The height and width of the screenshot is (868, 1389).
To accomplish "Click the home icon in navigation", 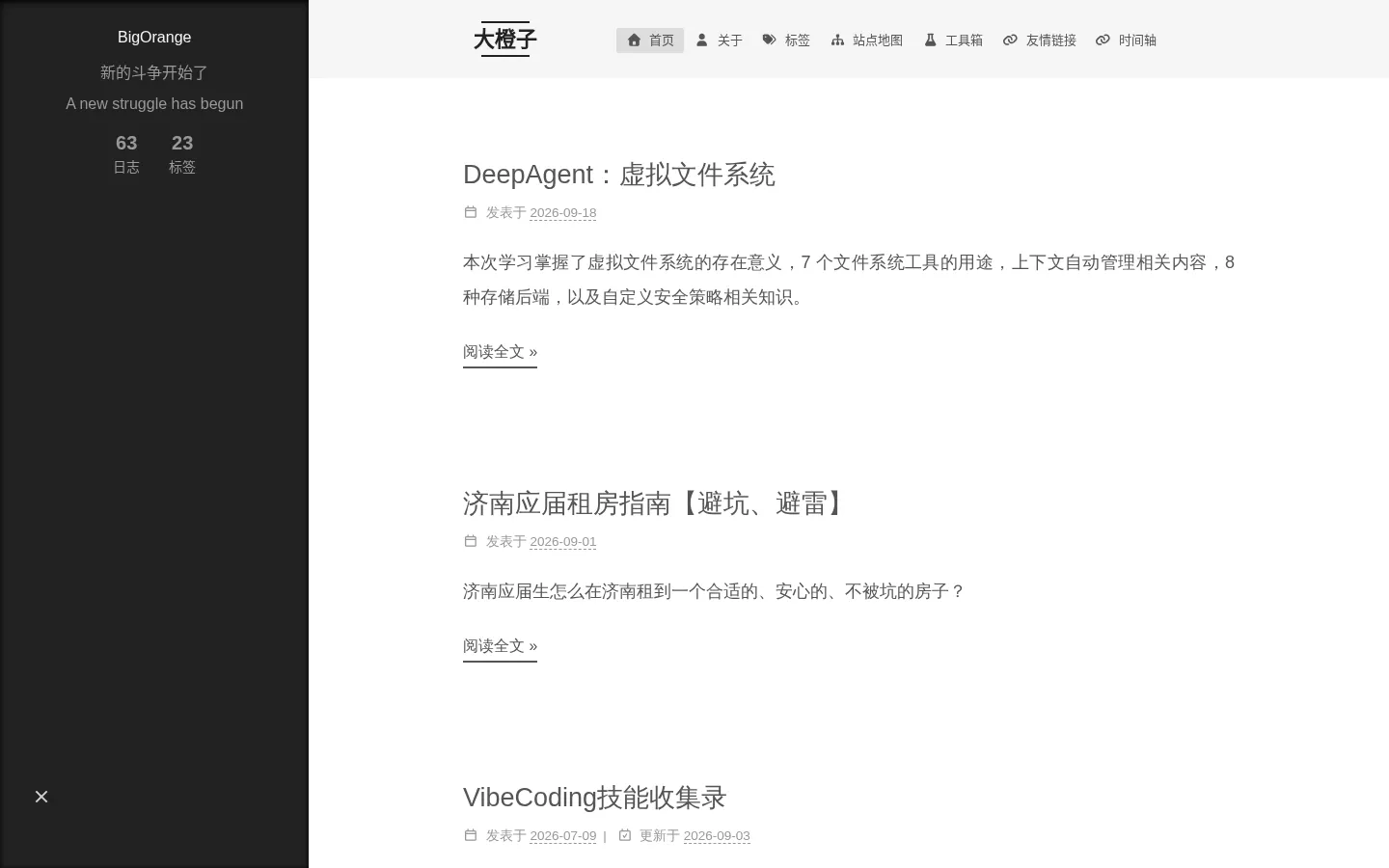I will pyautogui.click(x=634, y=40).
